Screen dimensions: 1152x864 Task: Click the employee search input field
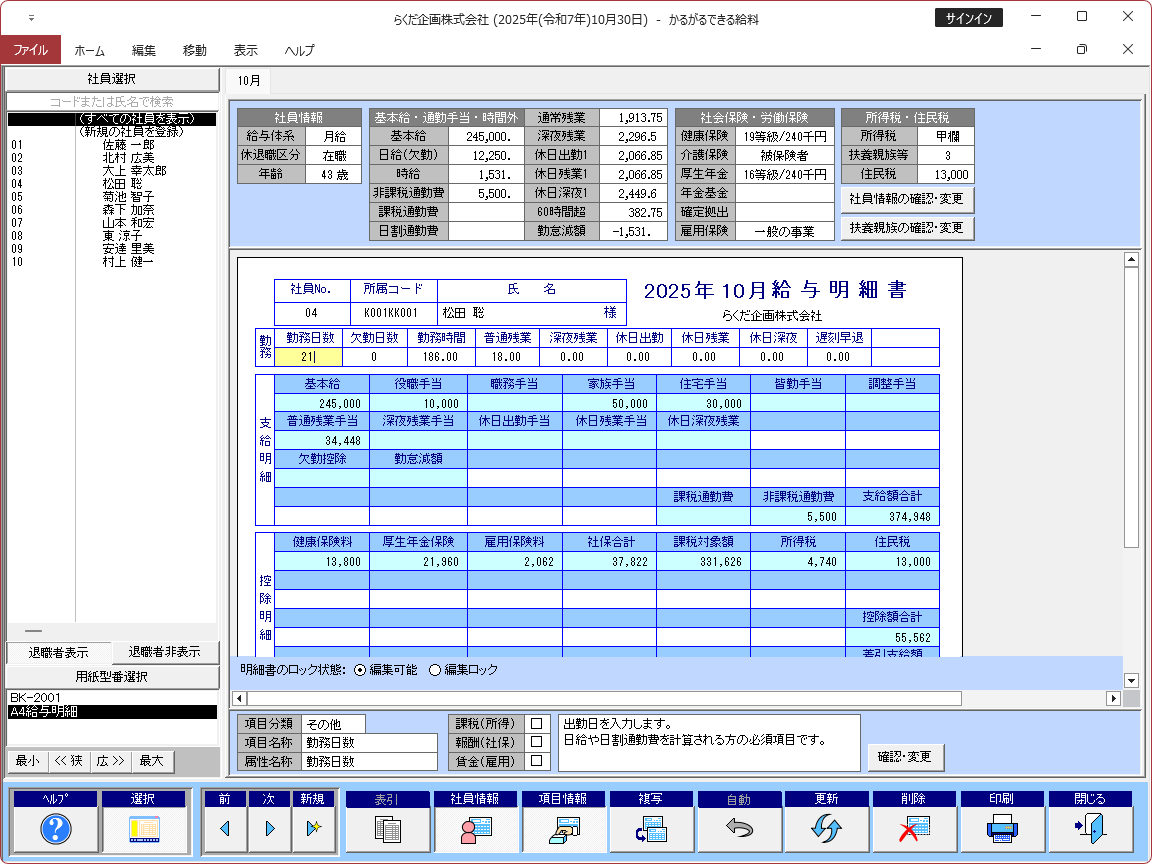pos(112,102)
